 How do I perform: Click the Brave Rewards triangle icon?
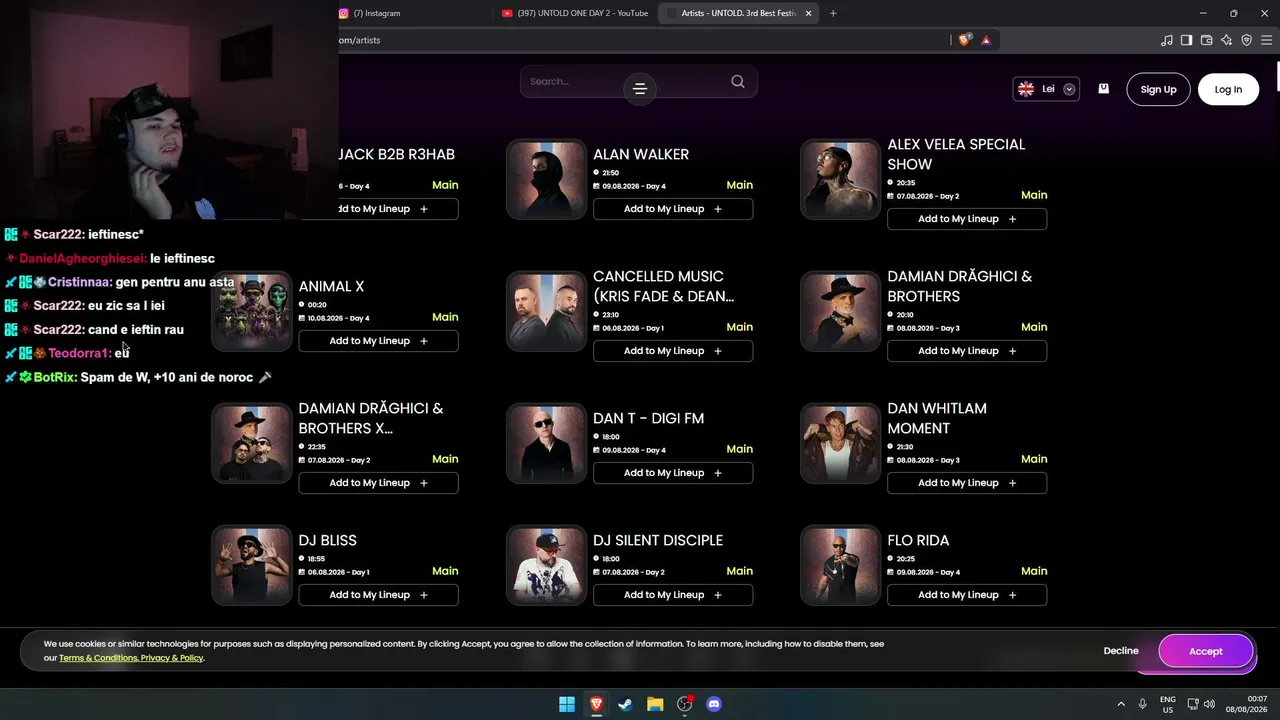coord(986,40)
